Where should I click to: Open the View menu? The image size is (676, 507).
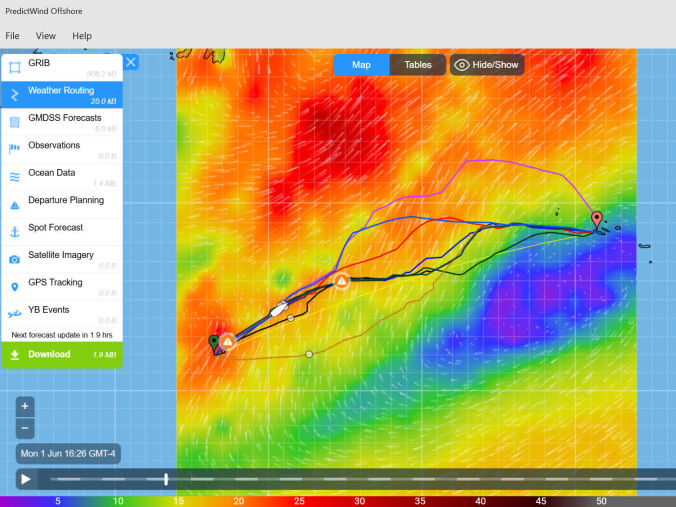click(x=46, y=36)
